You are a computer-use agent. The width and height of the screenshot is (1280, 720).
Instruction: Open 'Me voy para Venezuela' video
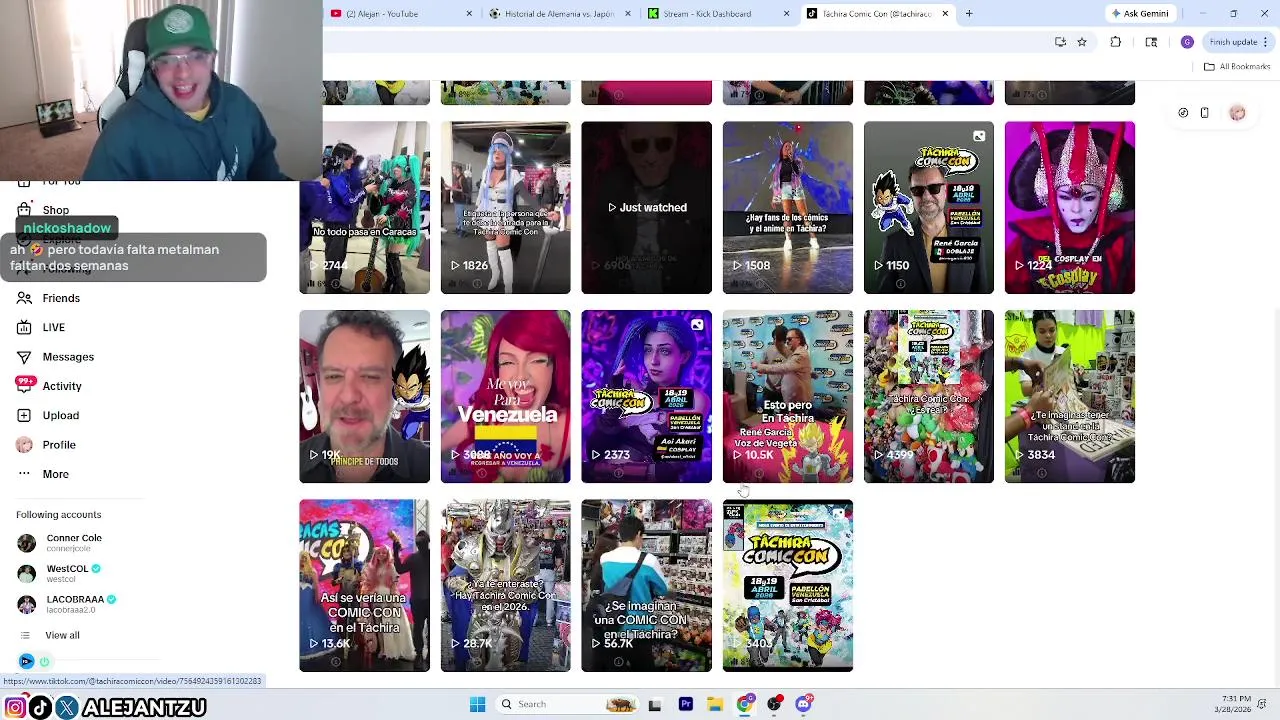pos(506,397)
